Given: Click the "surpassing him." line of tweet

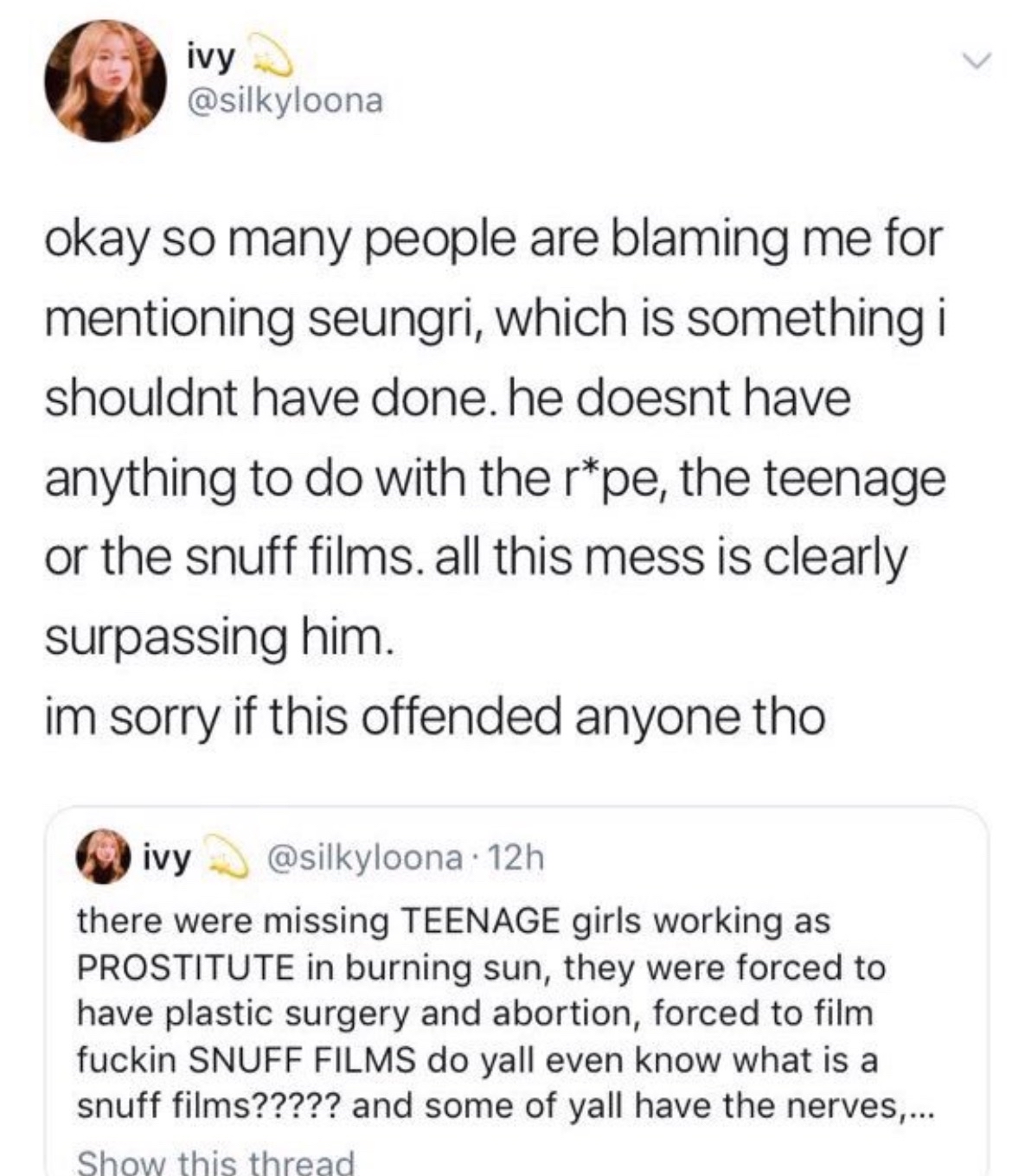Looking at the screenshot, I should 219,637.
